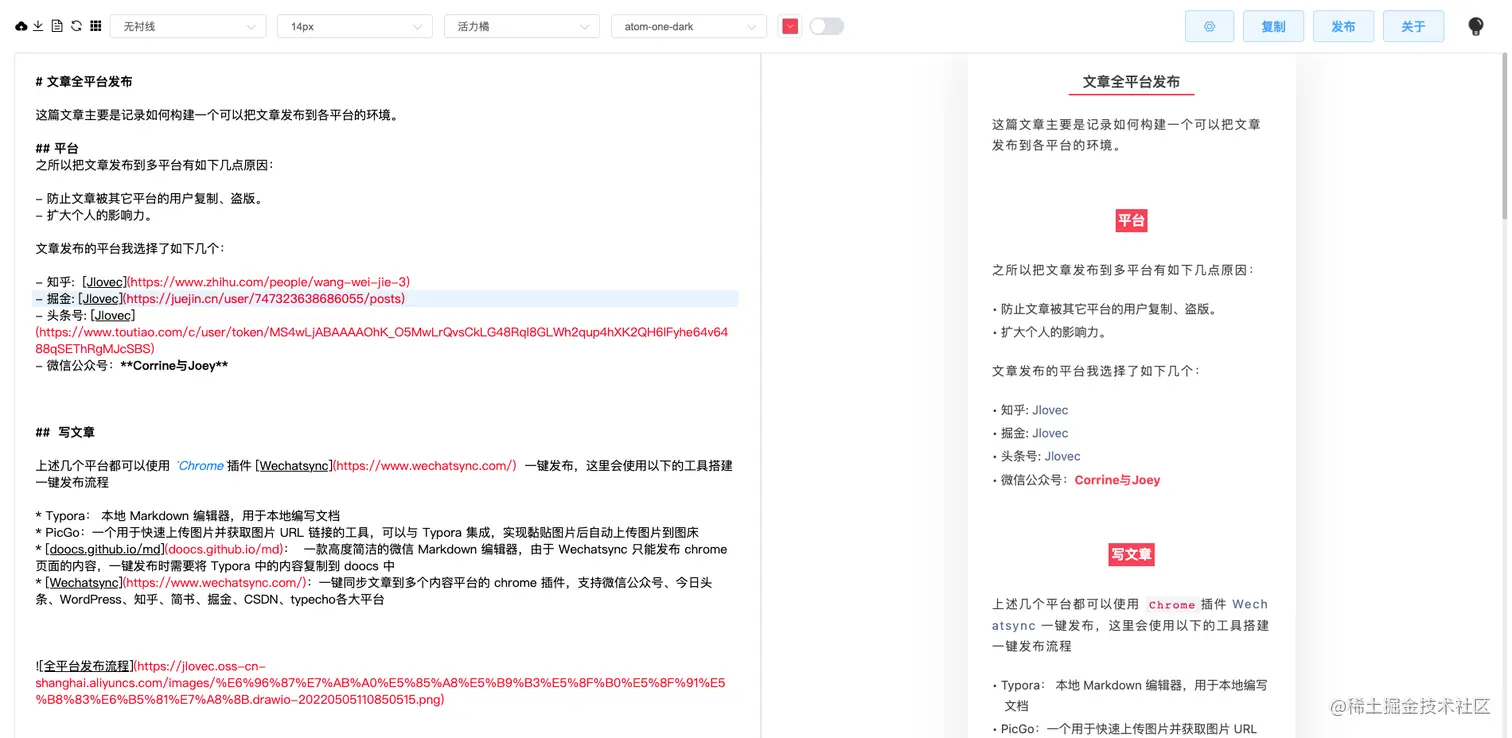Click the '**Corrine与Joey**' text in editor
This screenshot has width=1512, height=738.
(x=174, y=366)
